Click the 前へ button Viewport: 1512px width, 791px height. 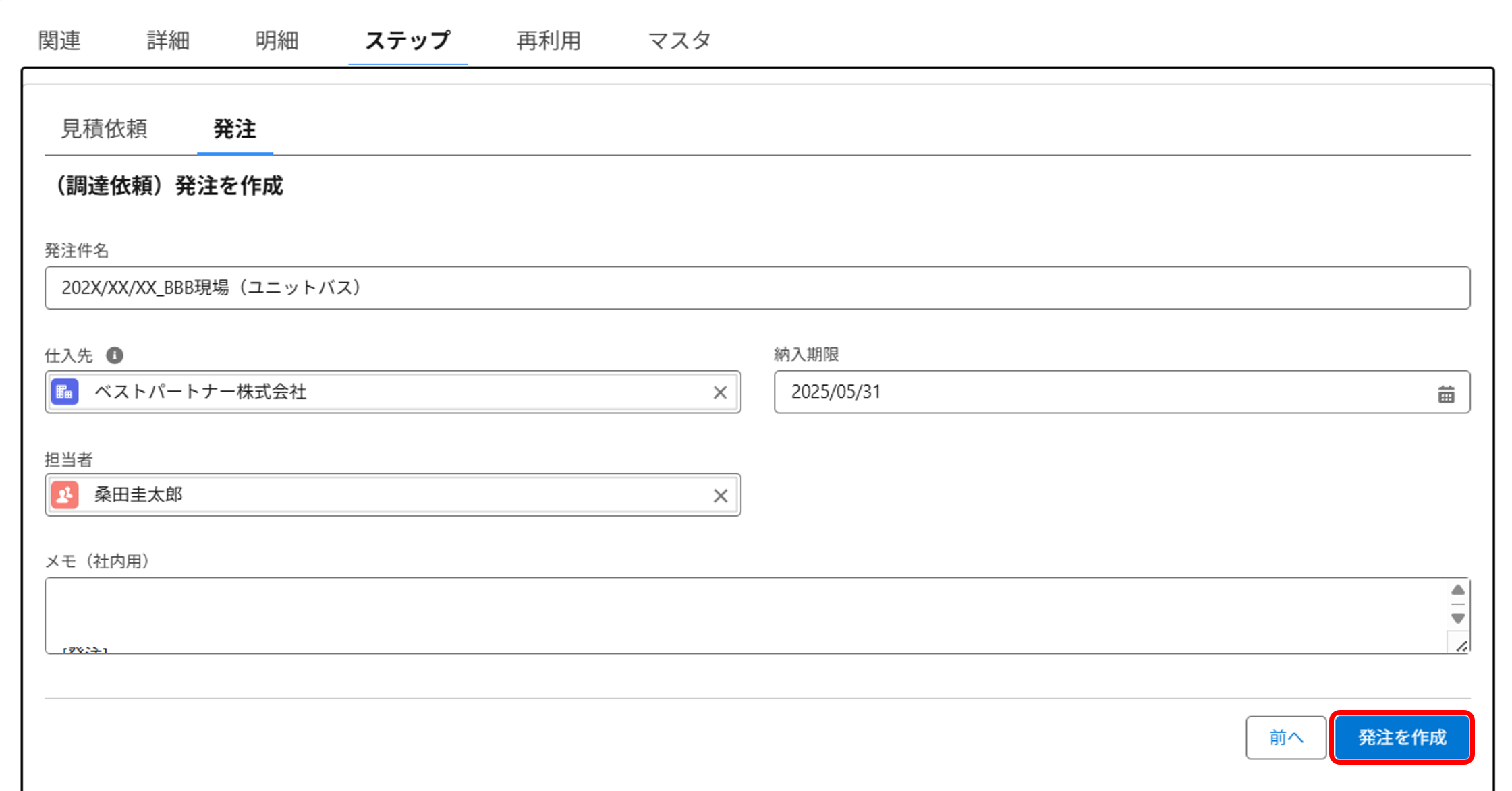tap(1286, 738)
